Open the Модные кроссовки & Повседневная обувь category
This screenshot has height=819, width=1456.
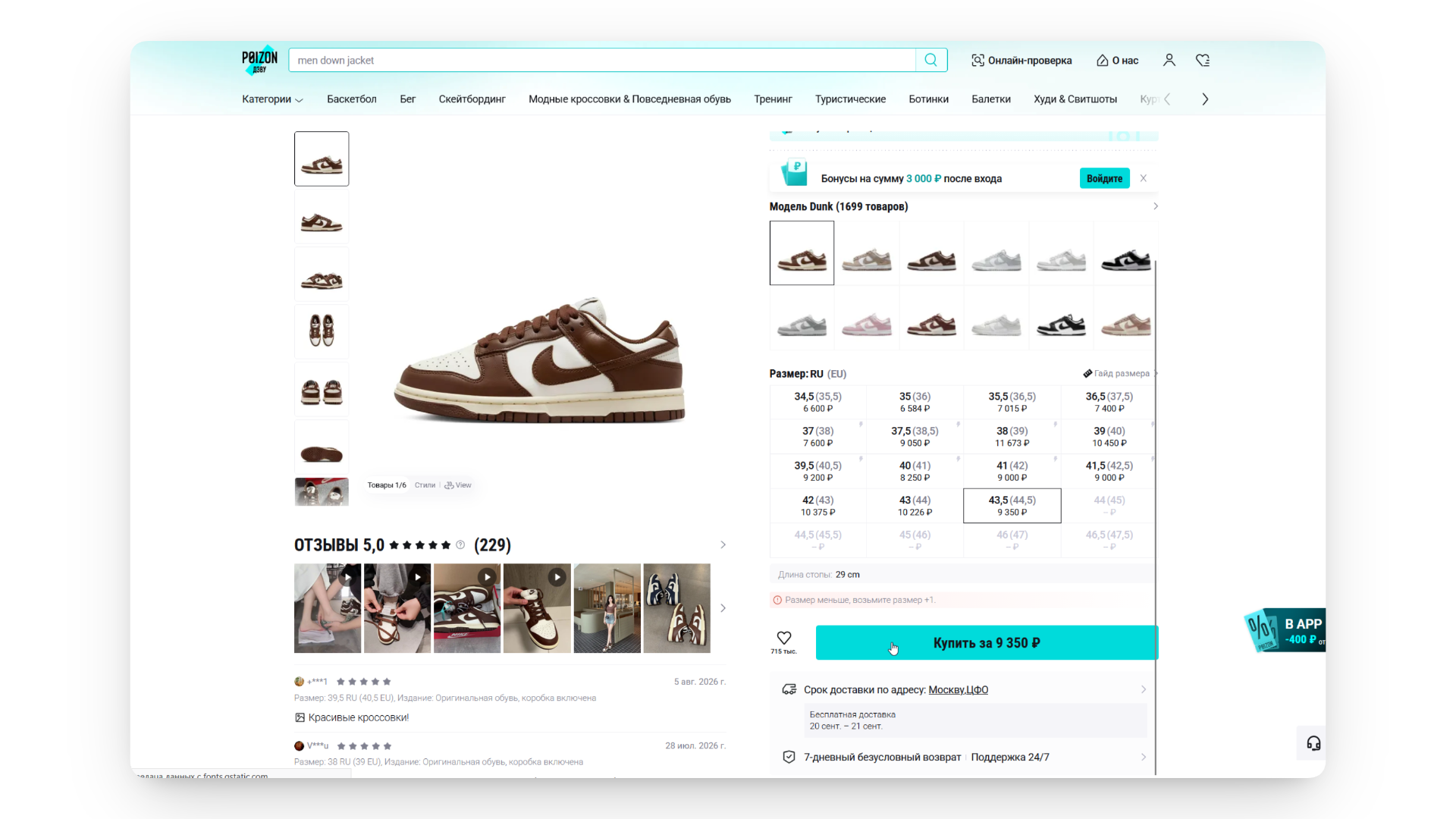pos(629,99)
